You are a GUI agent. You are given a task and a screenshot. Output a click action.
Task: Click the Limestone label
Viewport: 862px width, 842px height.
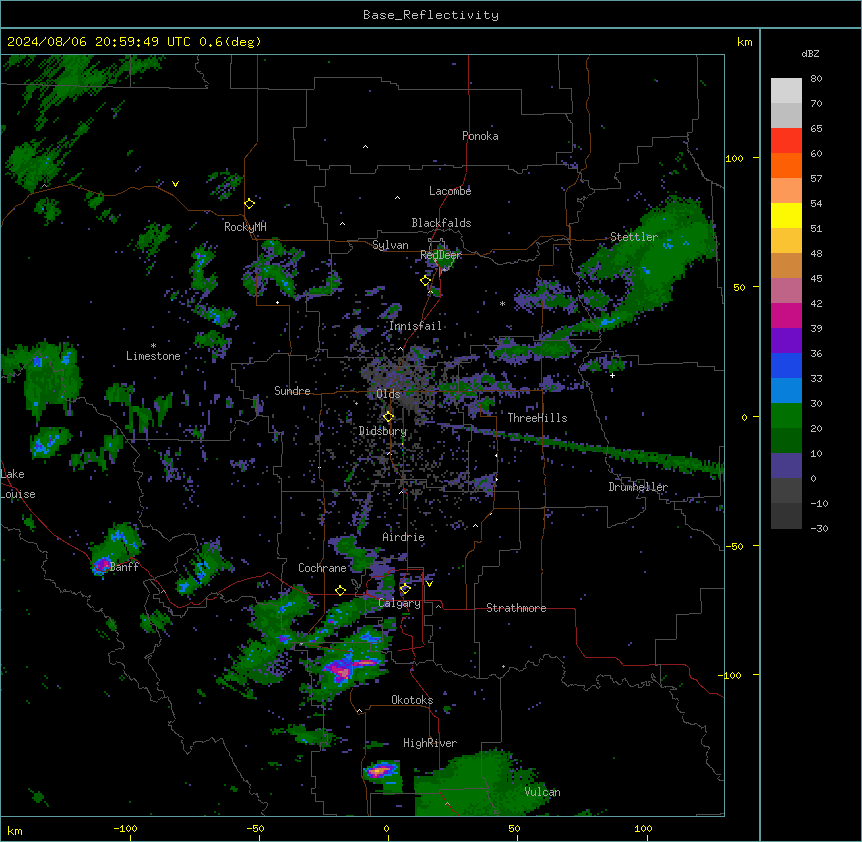[x=153, y=356]
